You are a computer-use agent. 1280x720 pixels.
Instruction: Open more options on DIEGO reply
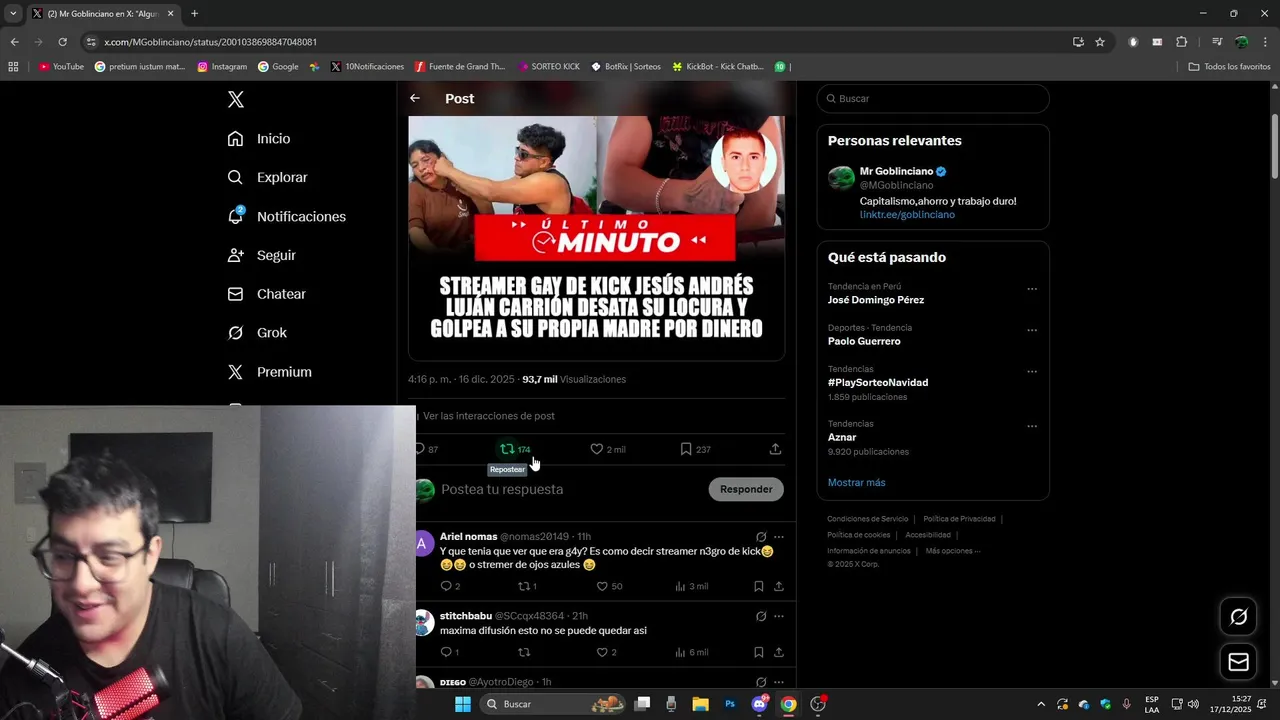(x=779, y=682)
